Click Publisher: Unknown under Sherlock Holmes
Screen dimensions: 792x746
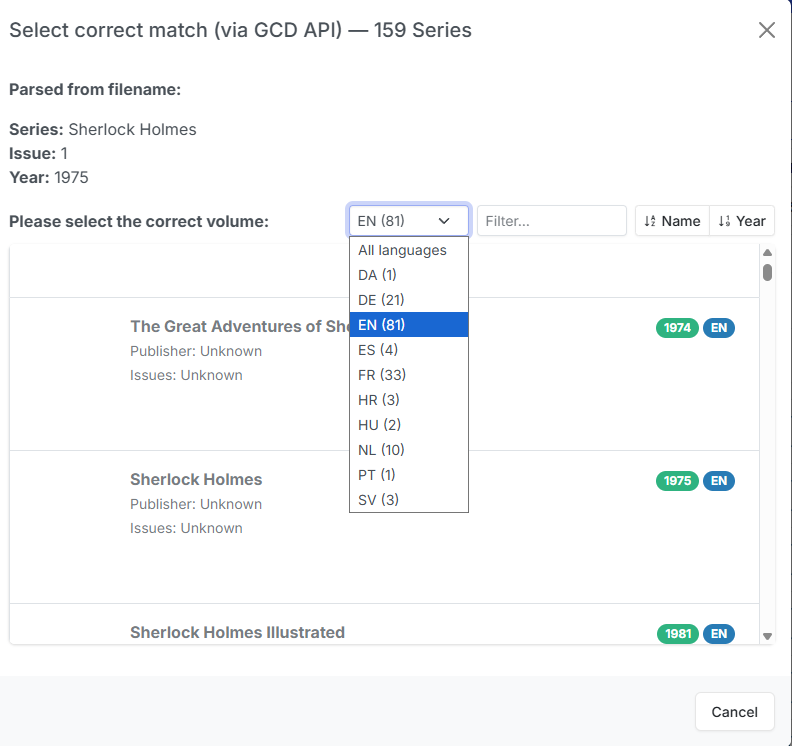pos(196,504)
